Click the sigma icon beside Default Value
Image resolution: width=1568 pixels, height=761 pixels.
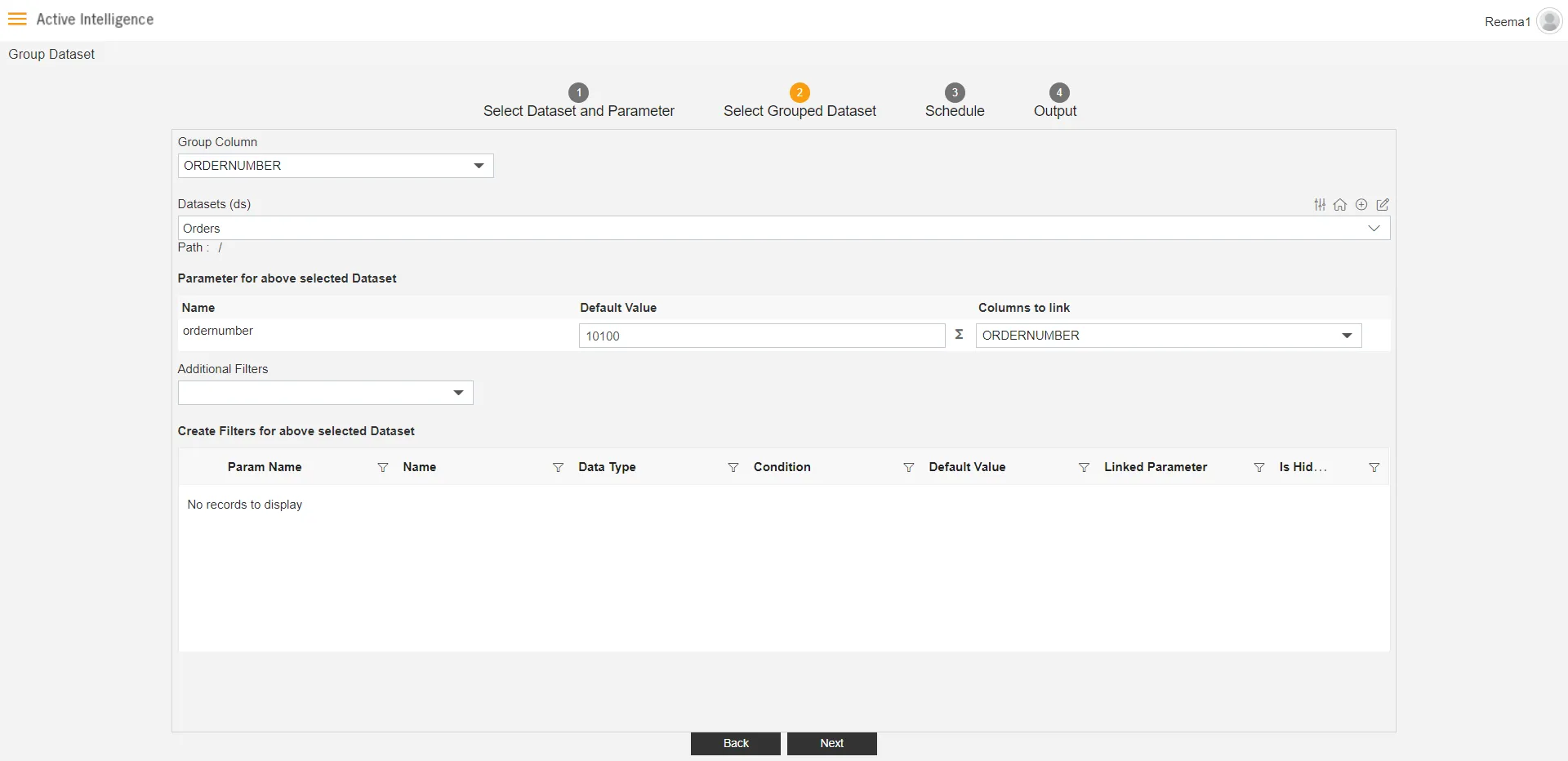[x=959, y=335]
